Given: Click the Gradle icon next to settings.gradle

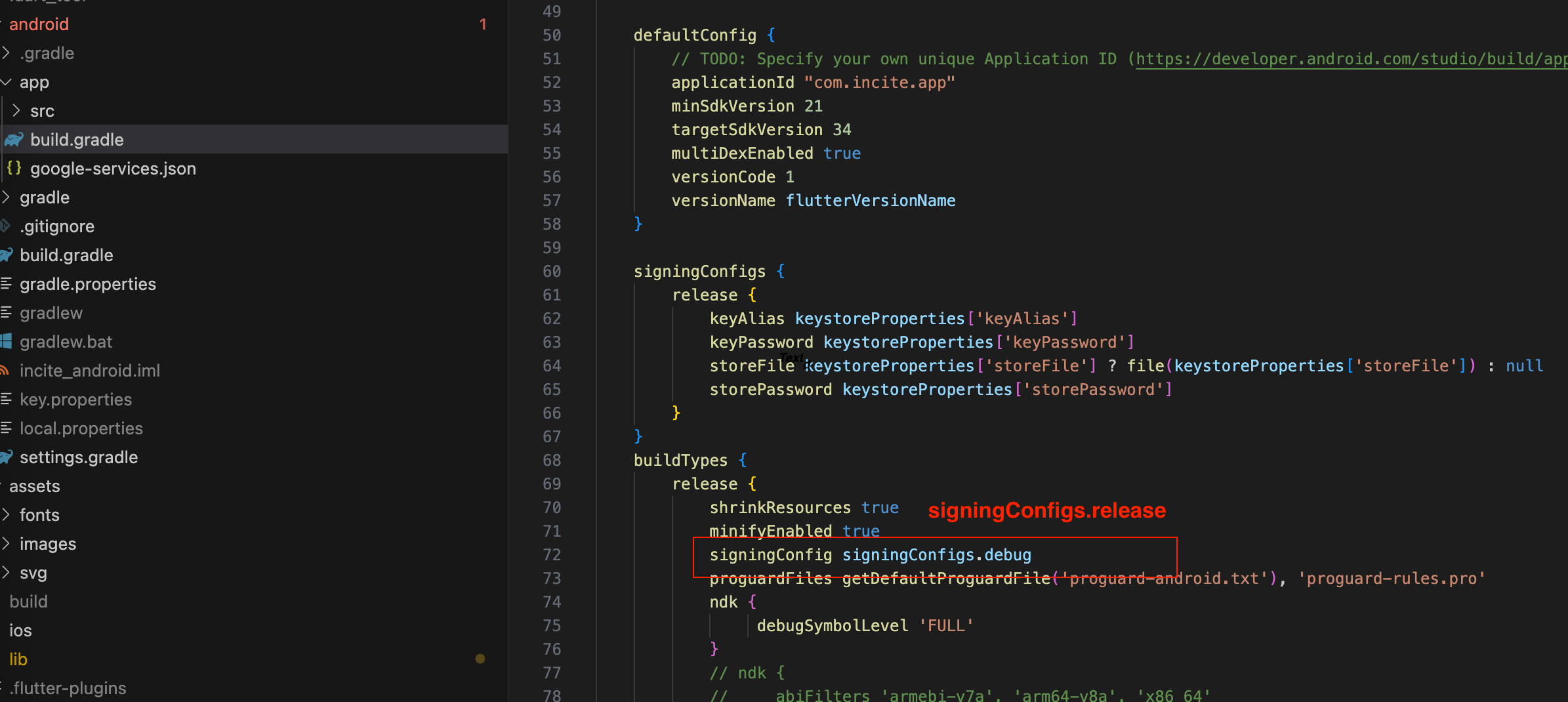Looking at the screenshot, I should click(x=7, y=457).
